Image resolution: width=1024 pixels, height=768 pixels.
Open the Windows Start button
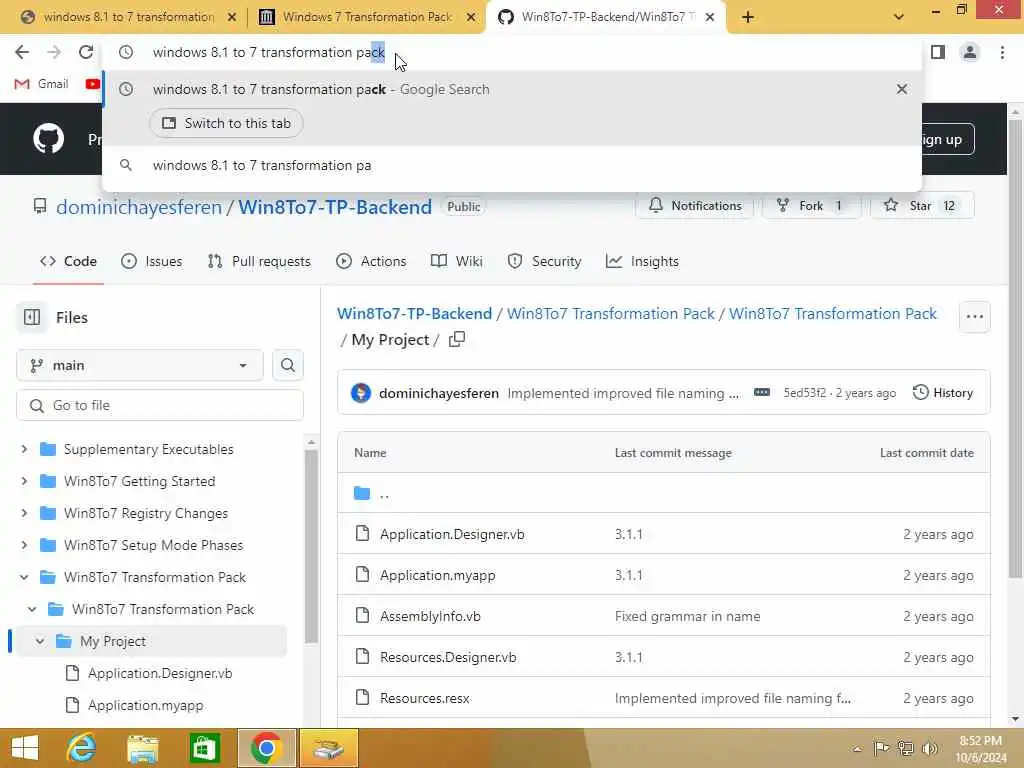coord(25,748)
